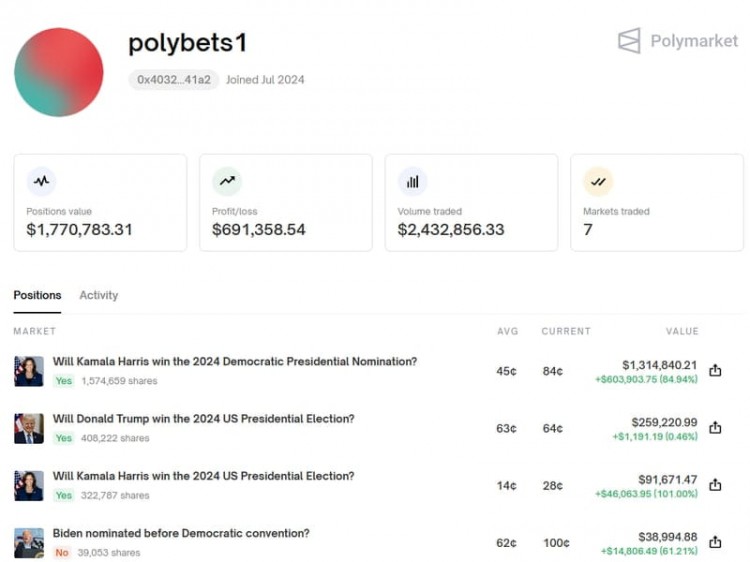Image resolution: width=750 pixels, height=562 pixels.
Task: Click the Profit/loss trending arrow icon
Action: click(x=227, y=181)
